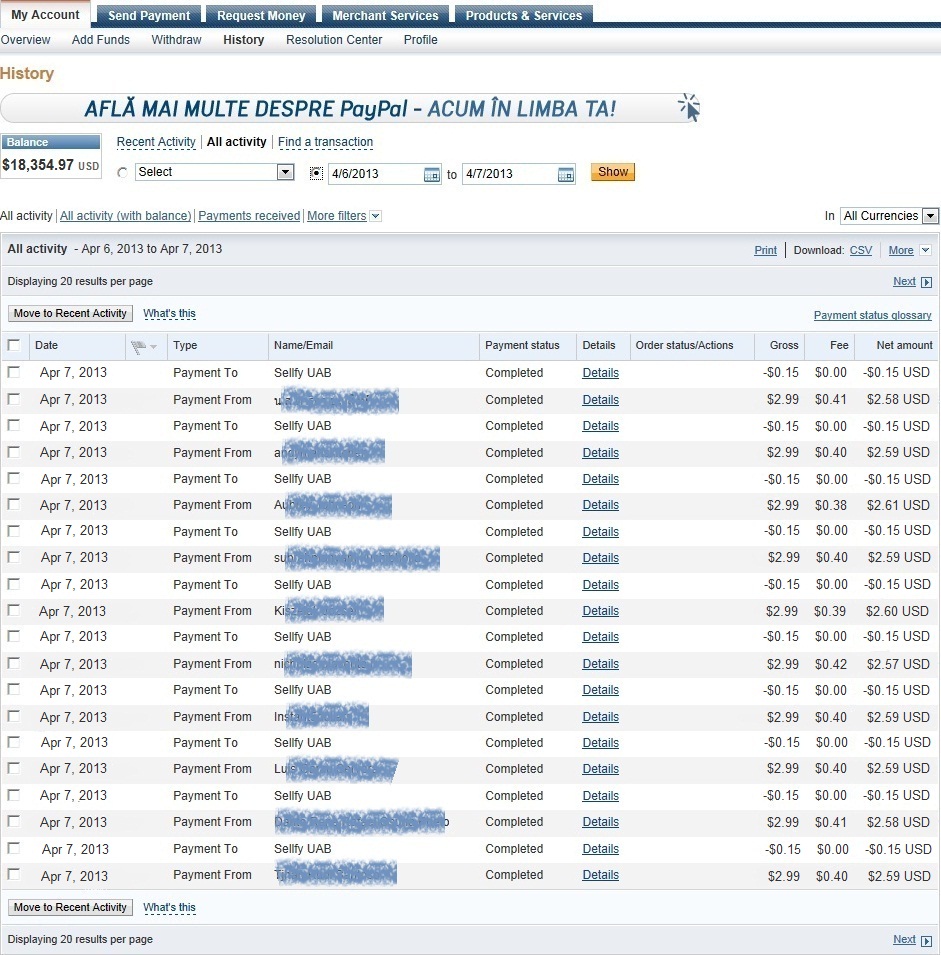Open the flag column sort arrow
This screenshot has width=941, height=955.
point(153,347)
